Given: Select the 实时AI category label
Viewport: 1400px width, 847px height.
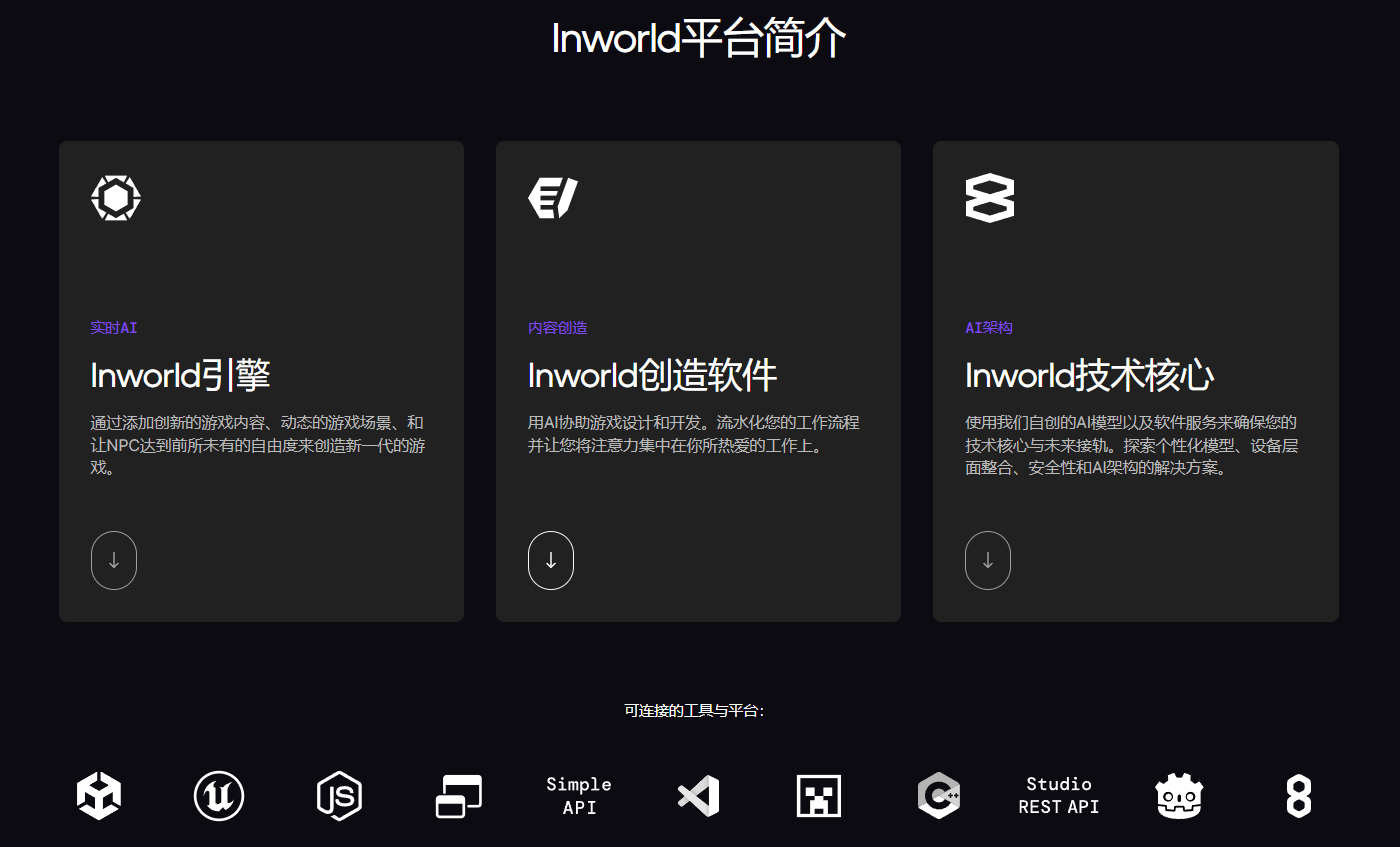Looking at the screenshot, I should (x=113, y=327).
